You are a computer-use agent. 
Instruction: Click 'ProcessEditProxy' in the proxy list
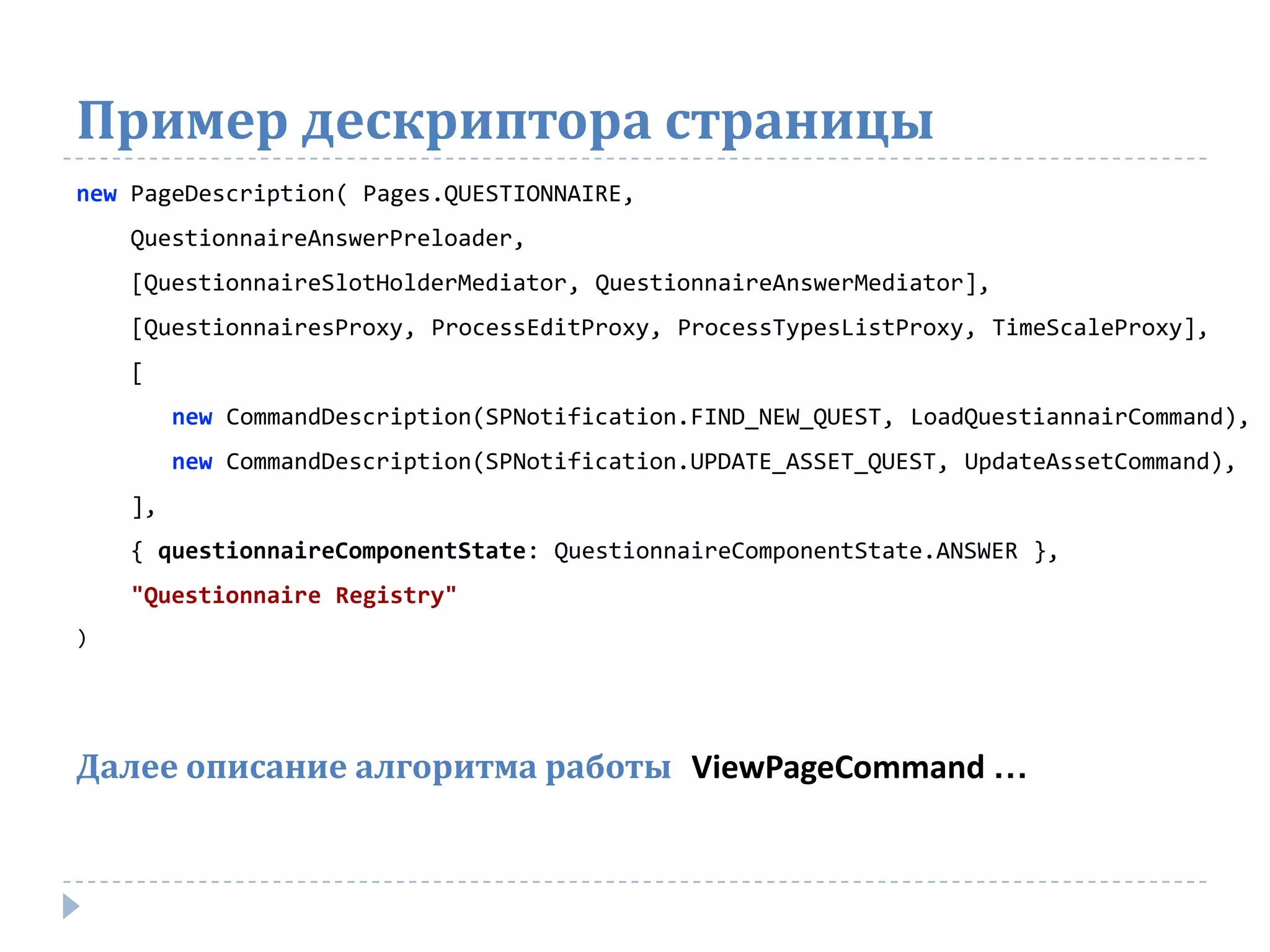[x=540, y=328]
